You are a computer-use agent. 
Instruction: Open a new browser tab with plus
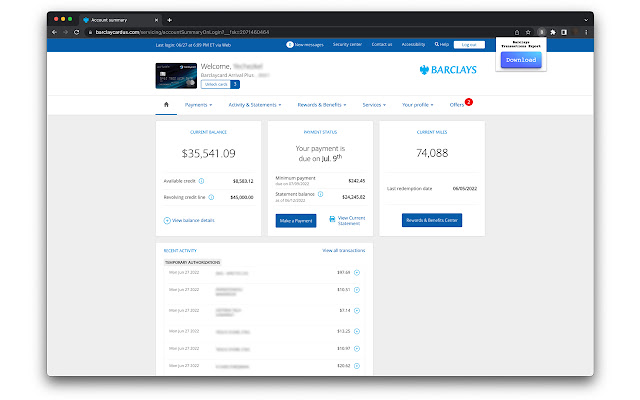pos(169,20)
